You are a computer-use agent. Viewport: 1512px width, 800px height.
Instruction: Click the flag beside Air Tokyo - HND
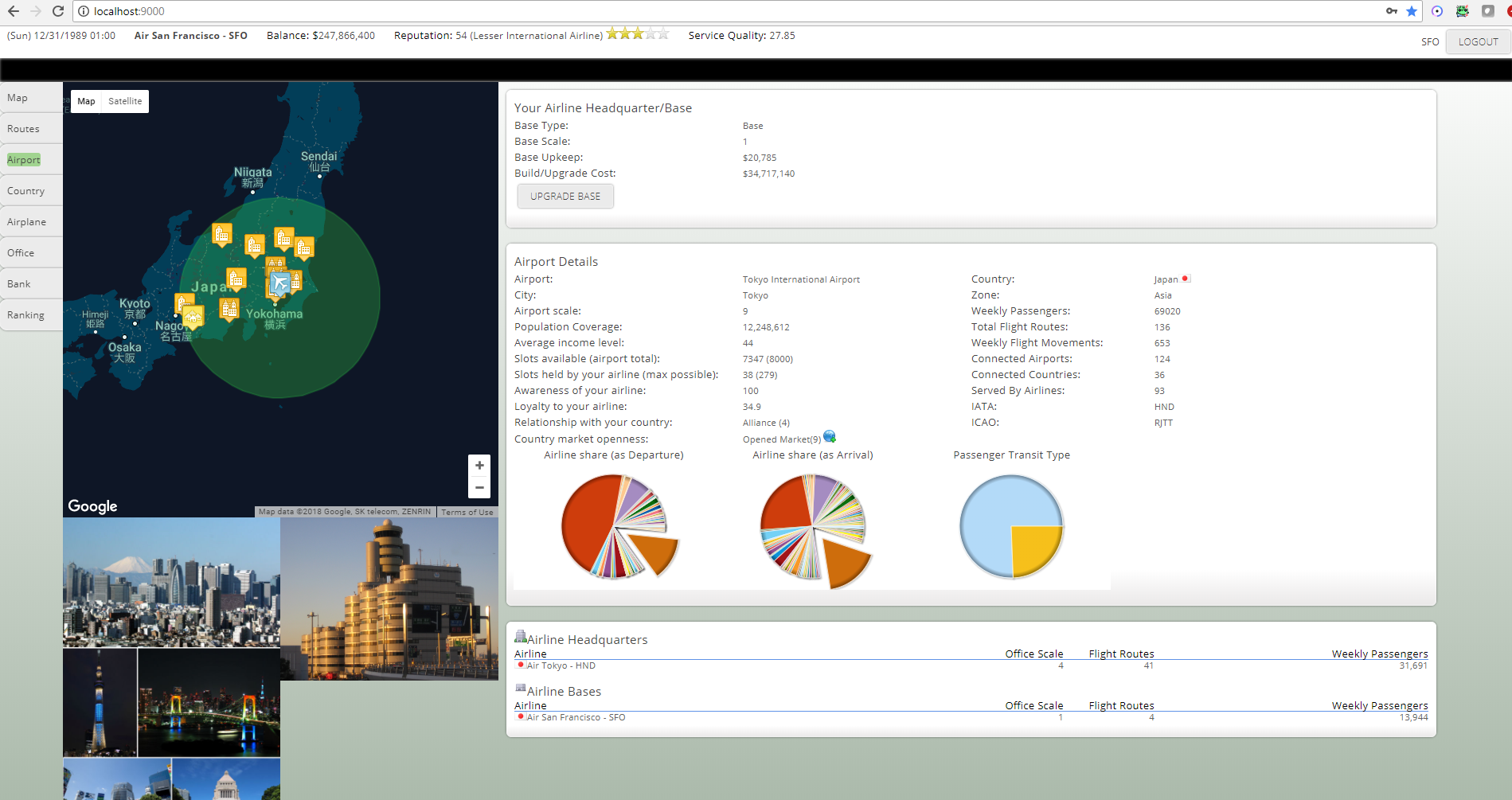pos(521,665)
